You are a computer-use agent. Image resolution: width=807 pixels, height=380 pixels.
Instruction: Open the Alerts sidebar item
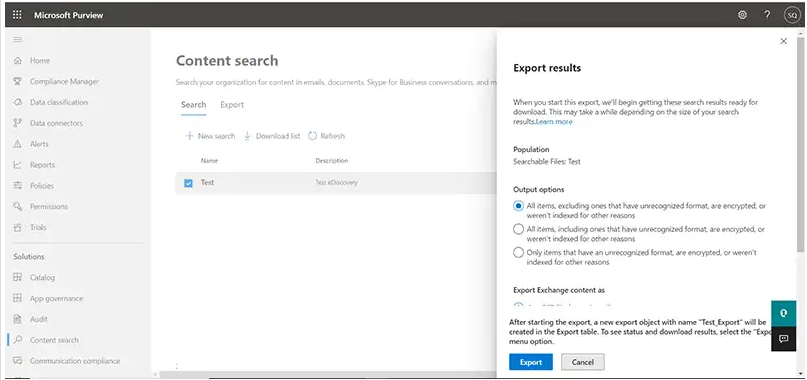31,144
